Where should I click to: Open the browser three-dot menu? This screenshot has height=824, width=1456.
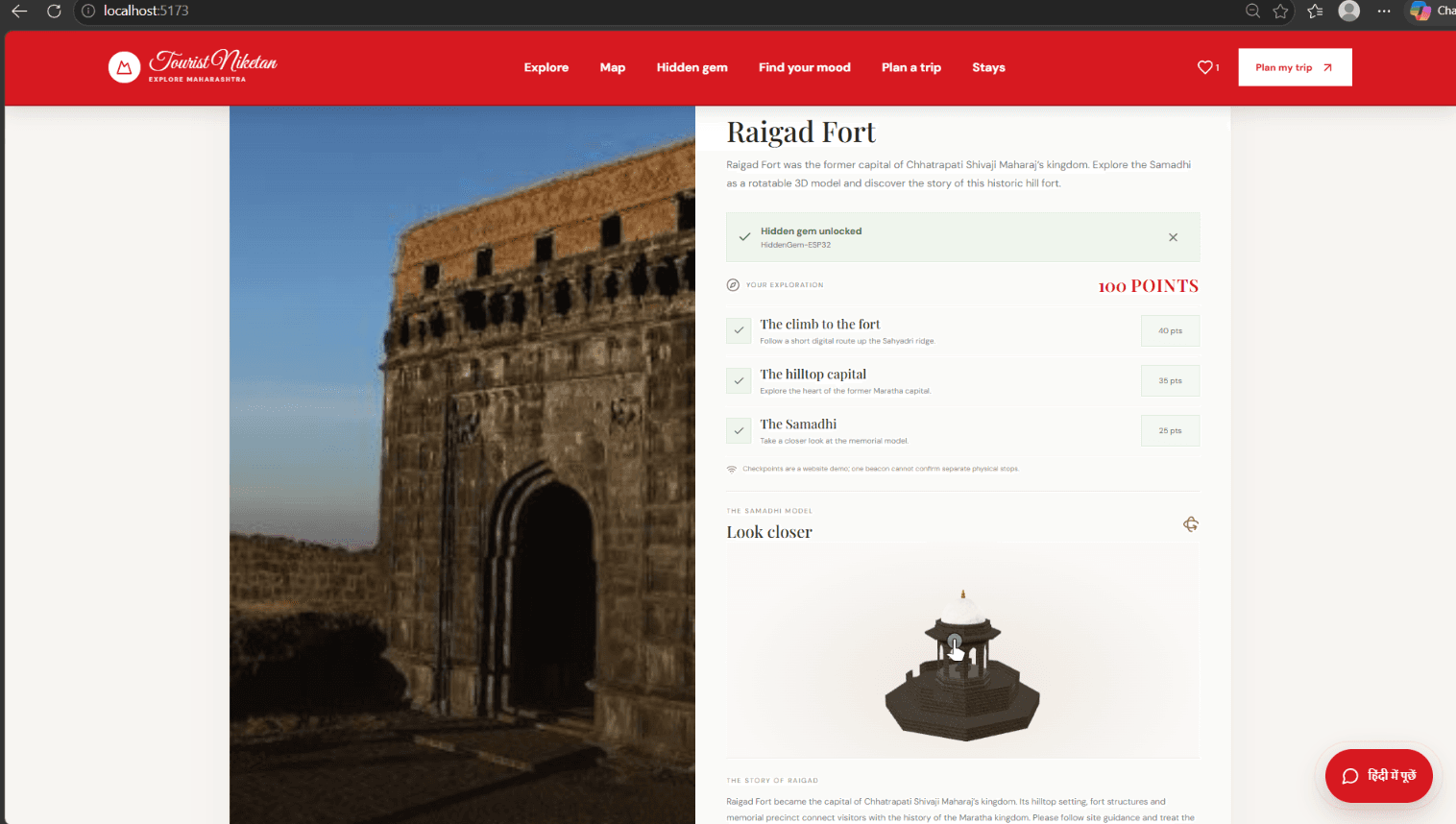(x=1384, y=11)
